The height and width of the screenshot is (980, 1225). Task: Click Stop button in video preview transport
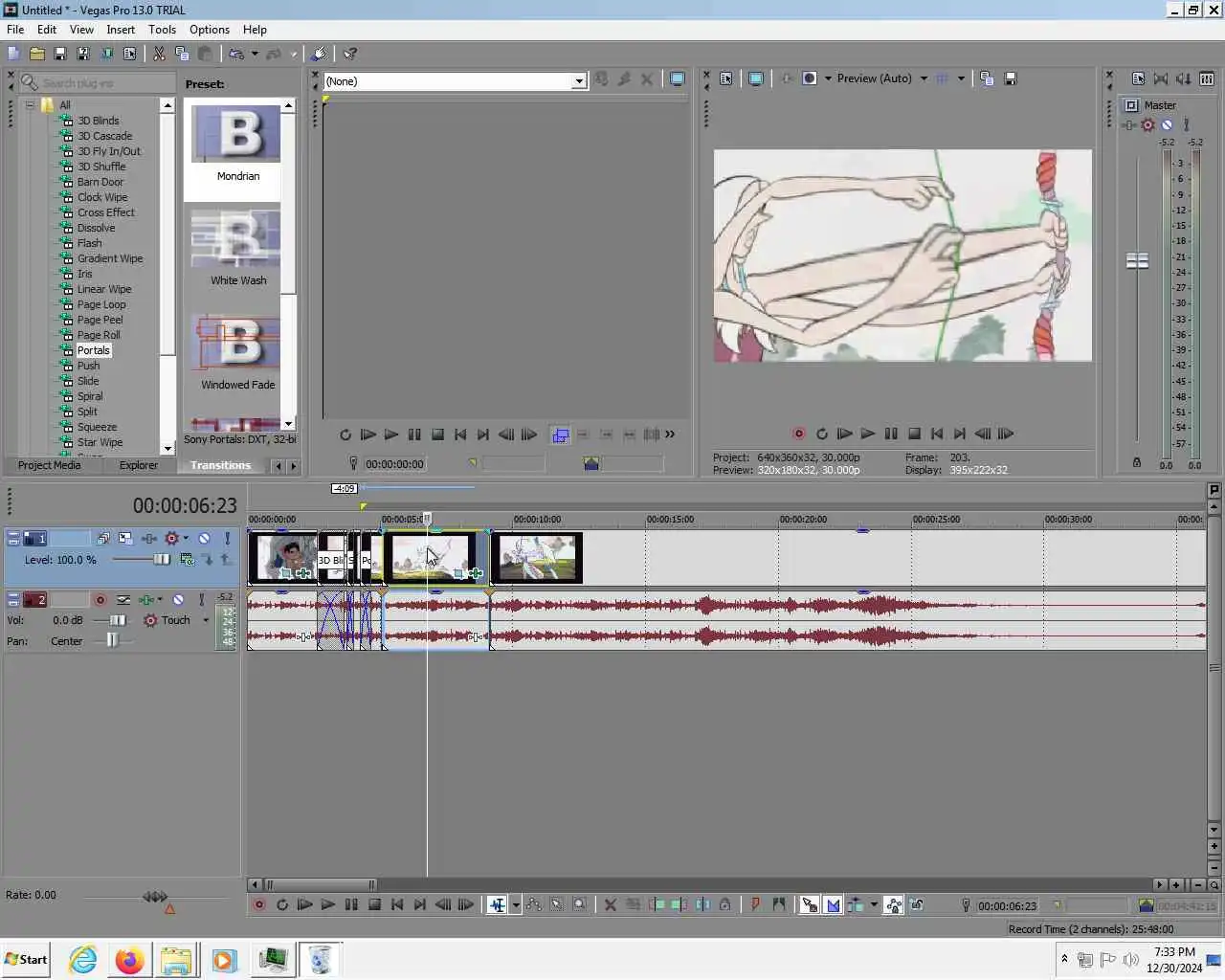(x=914, y=434)
